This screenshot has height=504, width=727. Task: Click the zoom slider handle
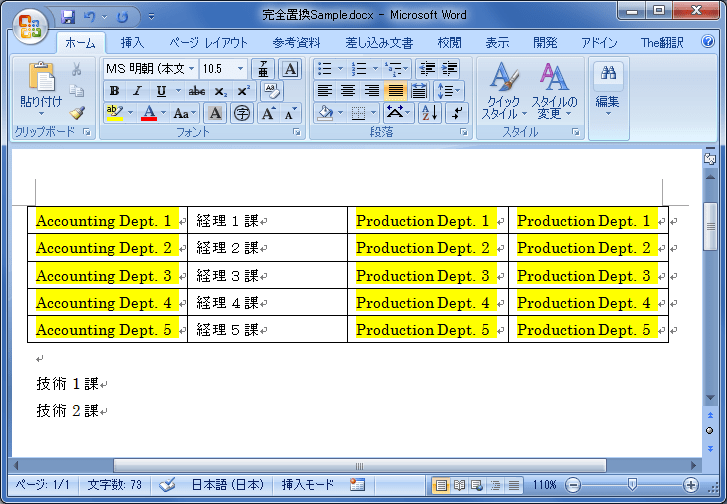(x=632, y=484)
